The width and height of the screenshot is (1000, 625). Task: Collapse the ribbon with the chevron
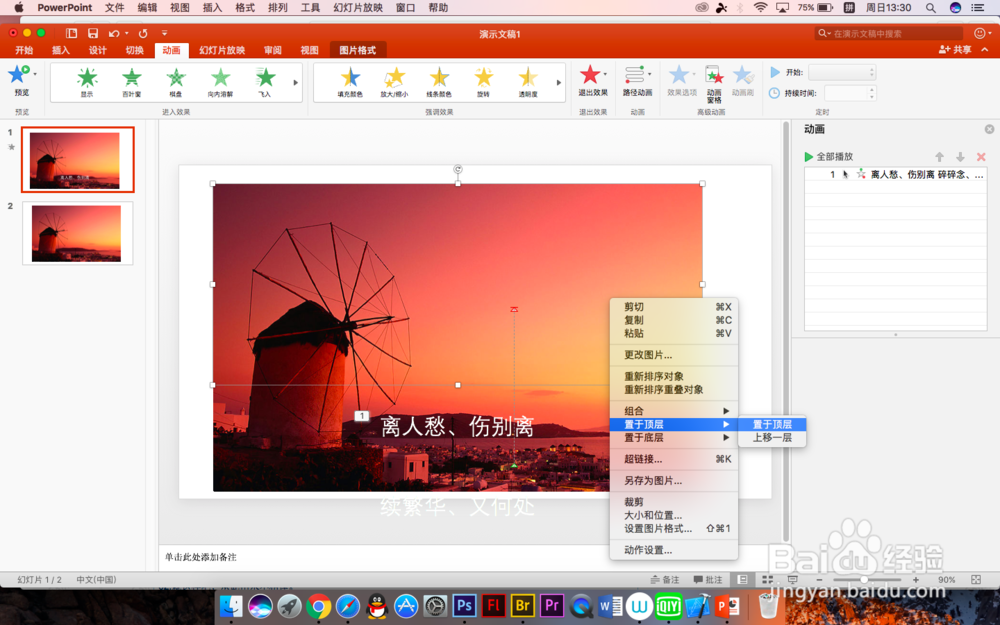(x=985, y=50)
